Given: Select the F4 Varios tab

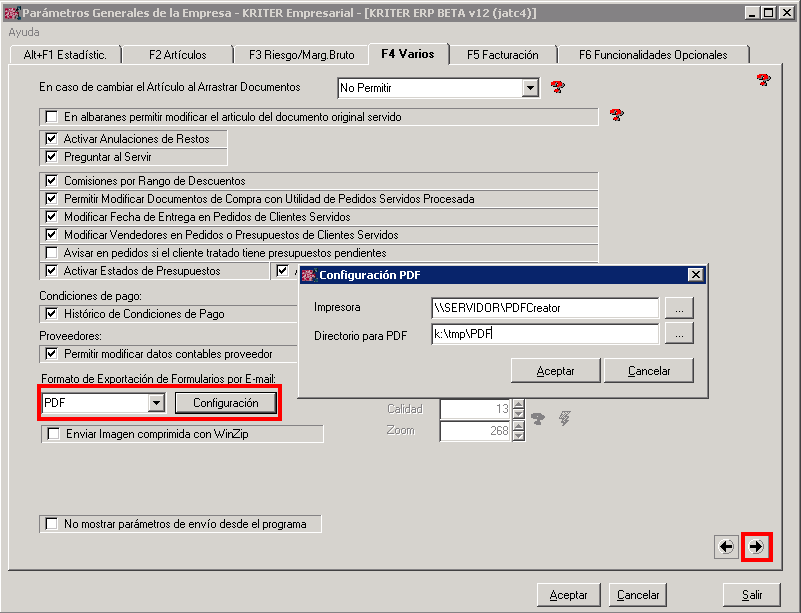Looking at the screenshot, I should 408,54.
